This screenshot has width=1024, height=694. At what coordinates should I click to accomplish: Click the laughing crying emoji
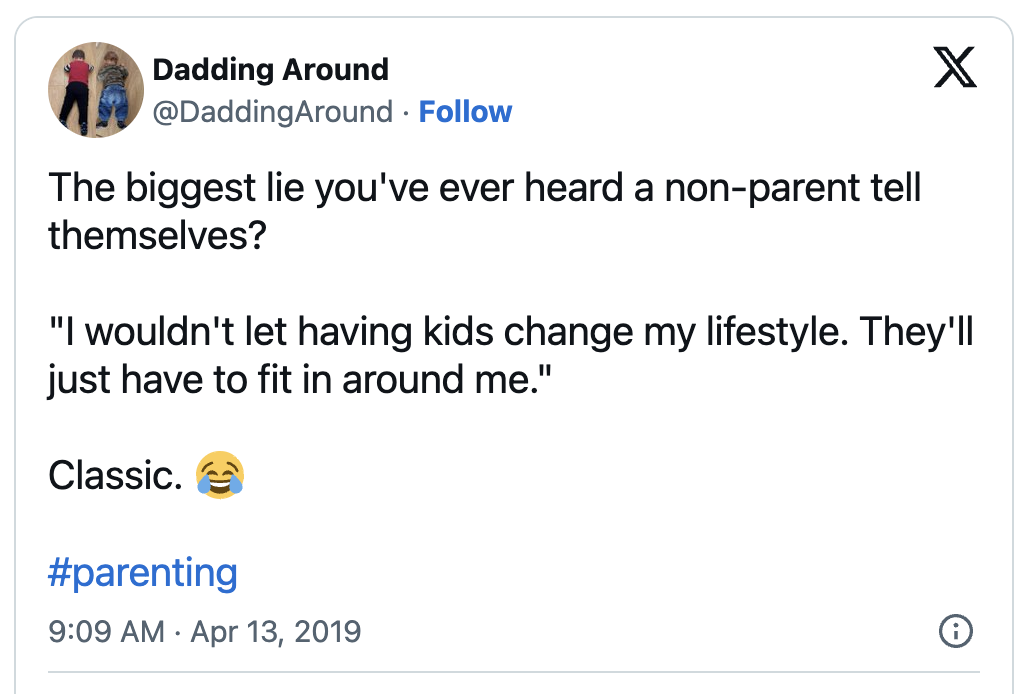220,476
